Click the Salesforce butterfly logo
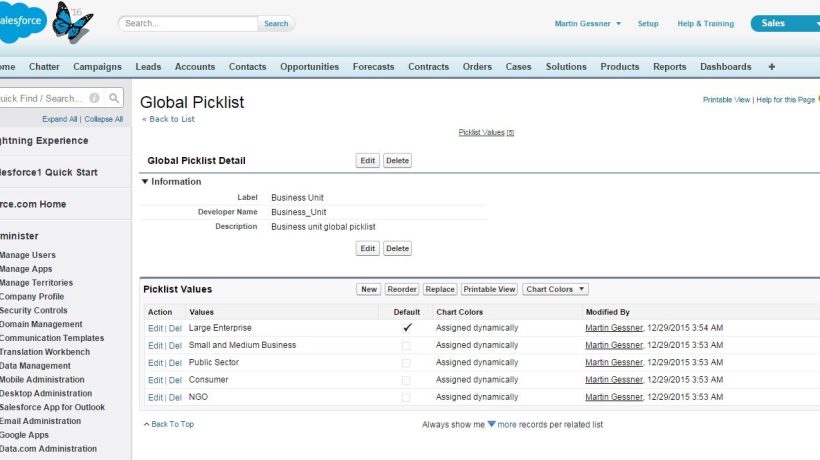The width and height of the screenshot is (820, 460). (x=72, y=20)
